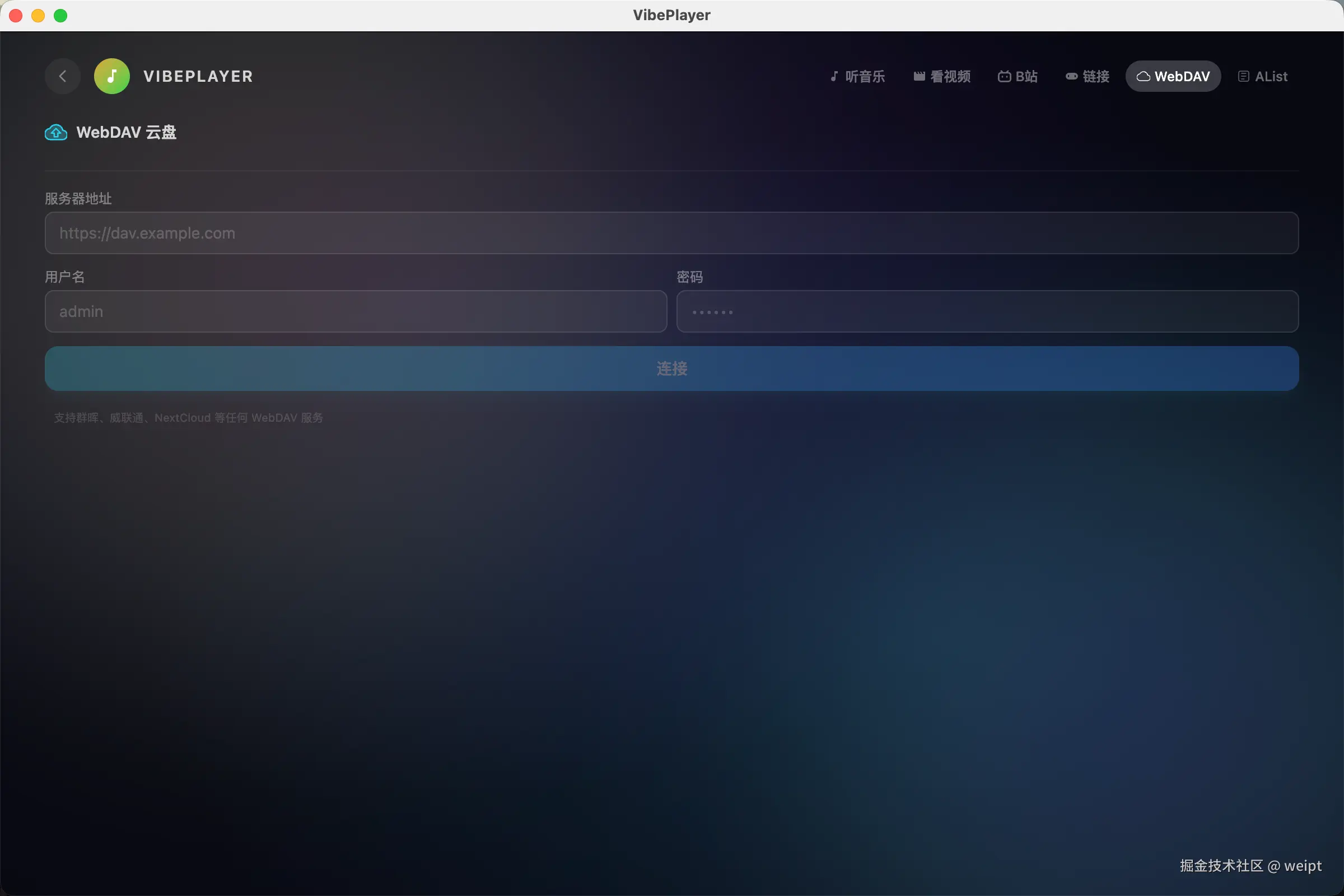This screenshot has height=896, width=1344.
Task: Select the 链接 link tab
Action: [x=1088, y=76]
